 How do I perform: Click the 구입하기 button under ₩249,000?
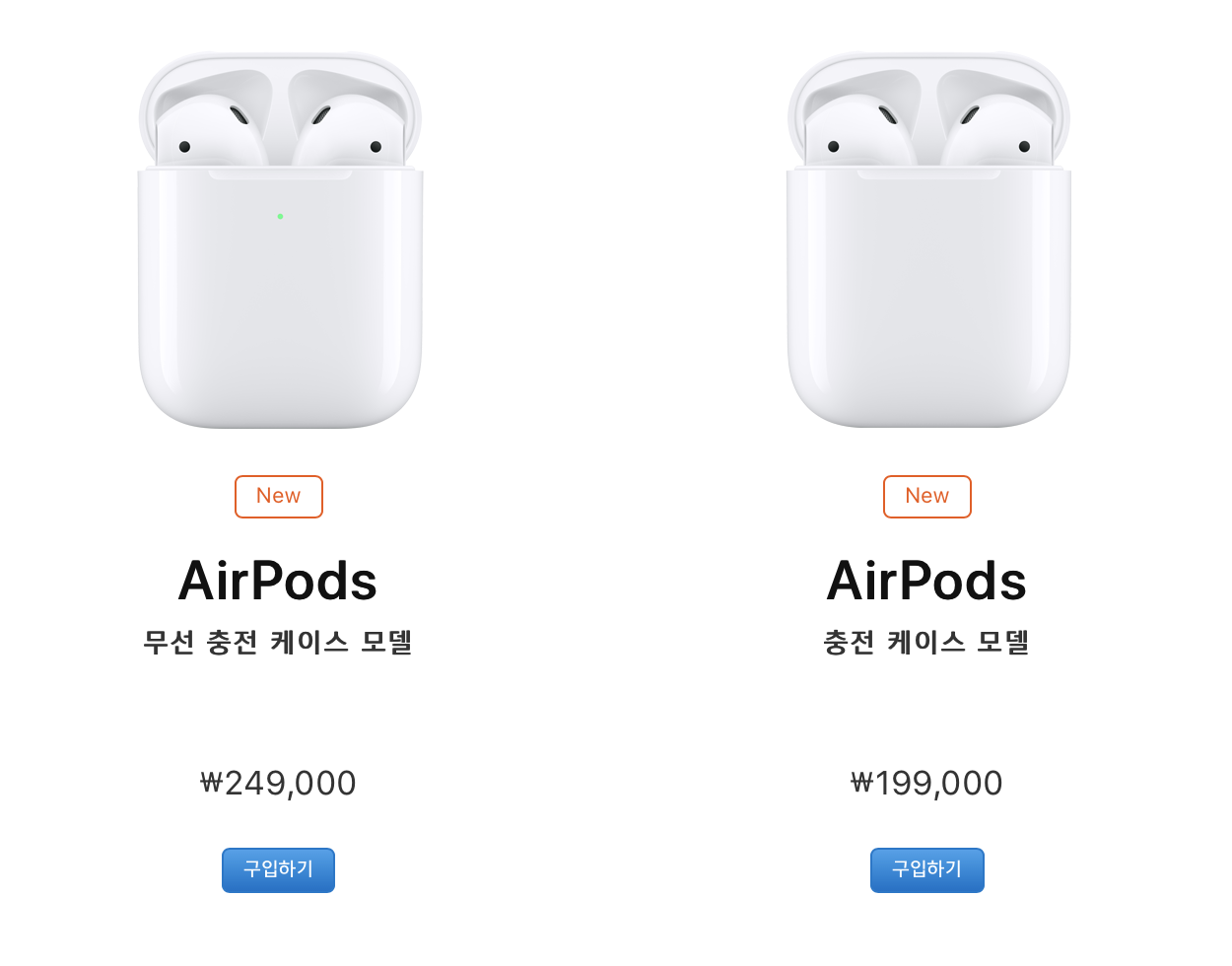point(278,869)
